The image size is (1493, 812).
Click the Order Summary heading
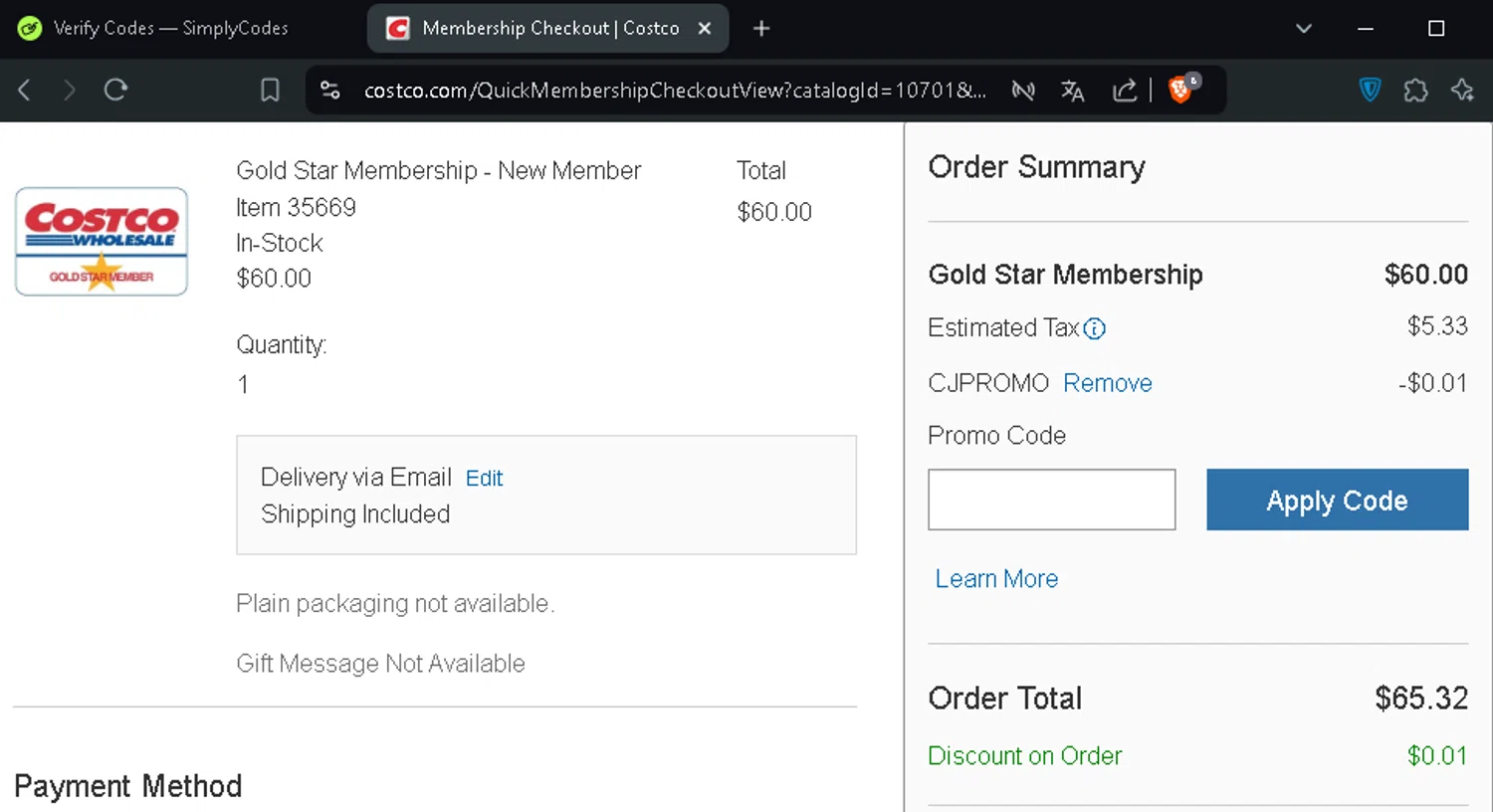pos(1036,167)
